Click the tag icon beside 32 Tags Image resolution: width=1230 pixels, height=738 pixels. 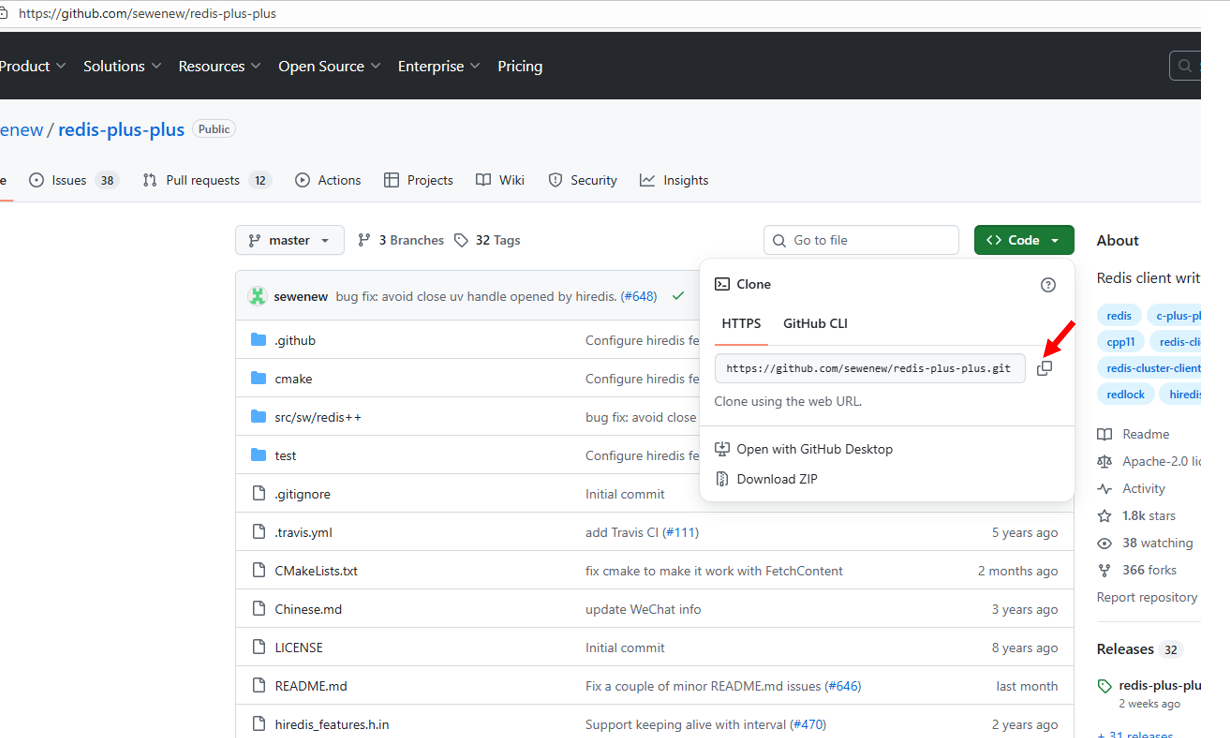click(461, 240)
